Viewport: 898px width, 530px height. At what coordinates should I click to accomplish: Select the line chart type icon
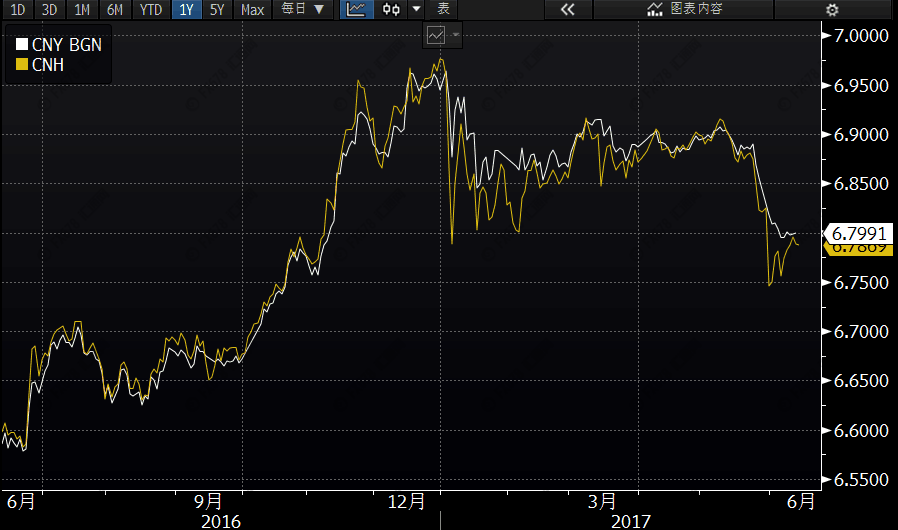click(x=357, y=10)
